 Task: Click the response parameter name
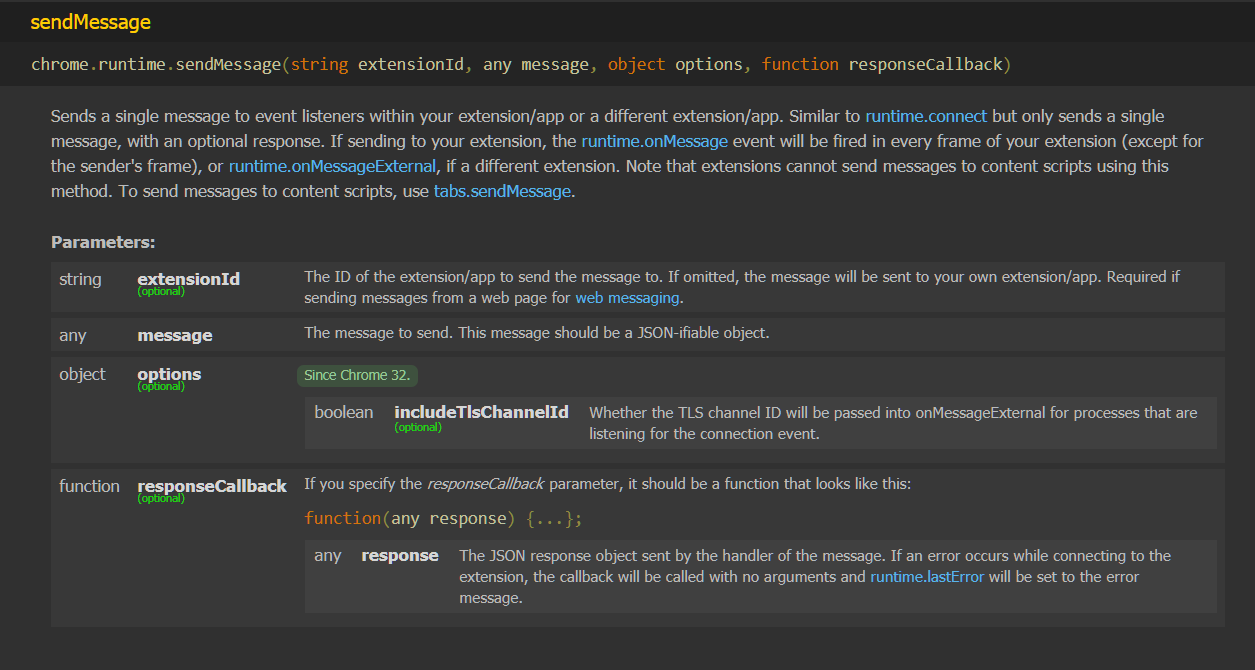click(x=399, y=555)
